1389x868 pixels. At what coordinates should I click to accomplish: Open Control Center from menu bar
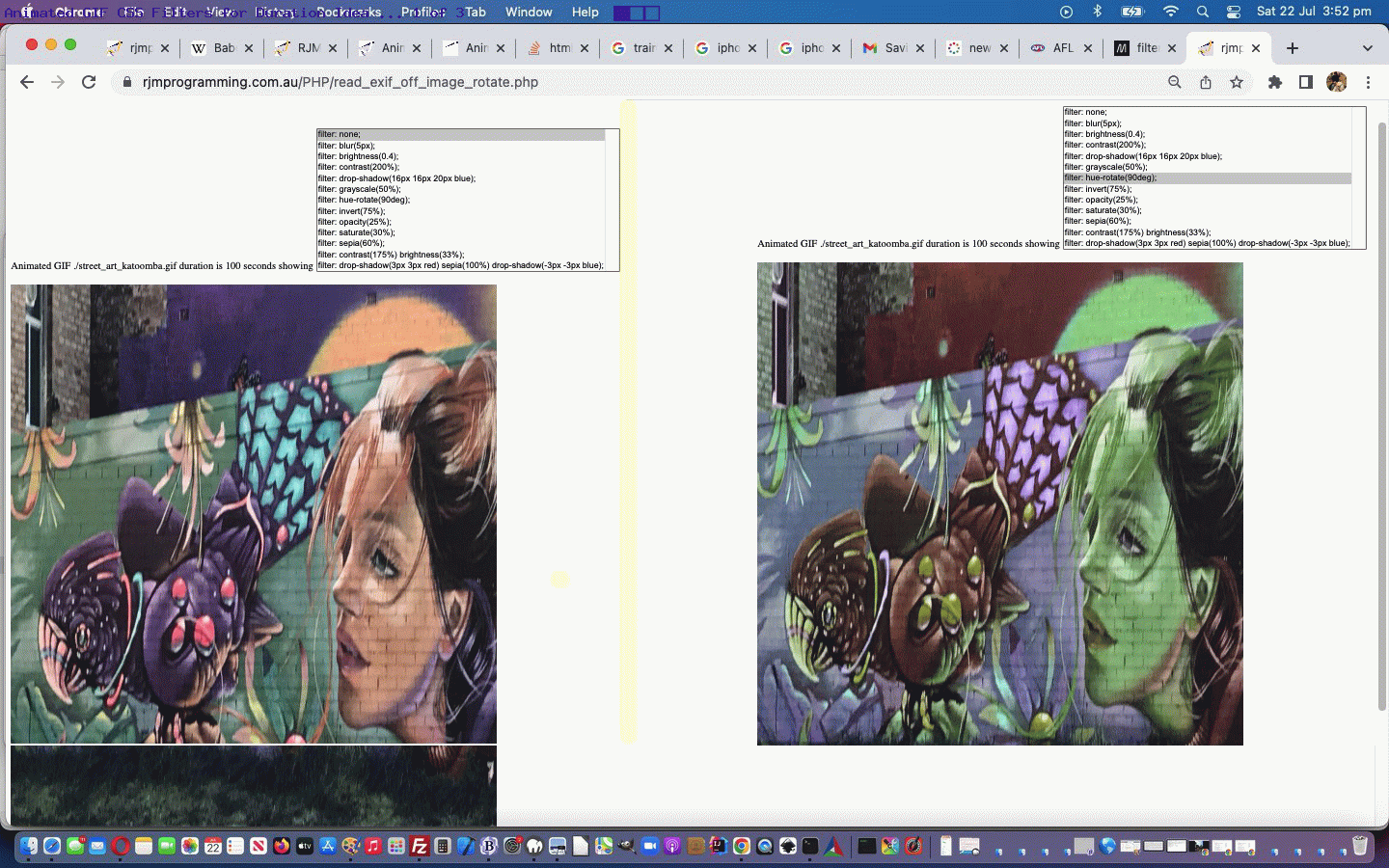[x=1234, y=12]
